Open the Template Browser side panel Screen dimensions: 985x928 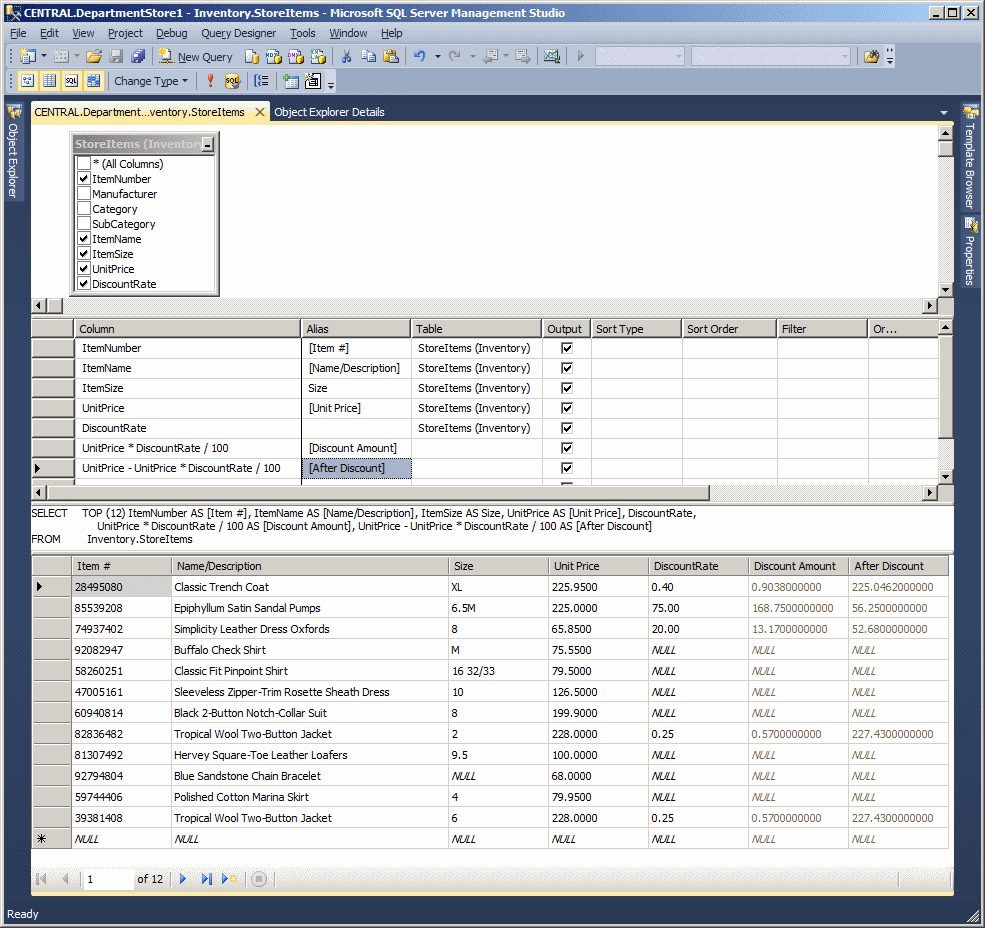coord(970,157)
